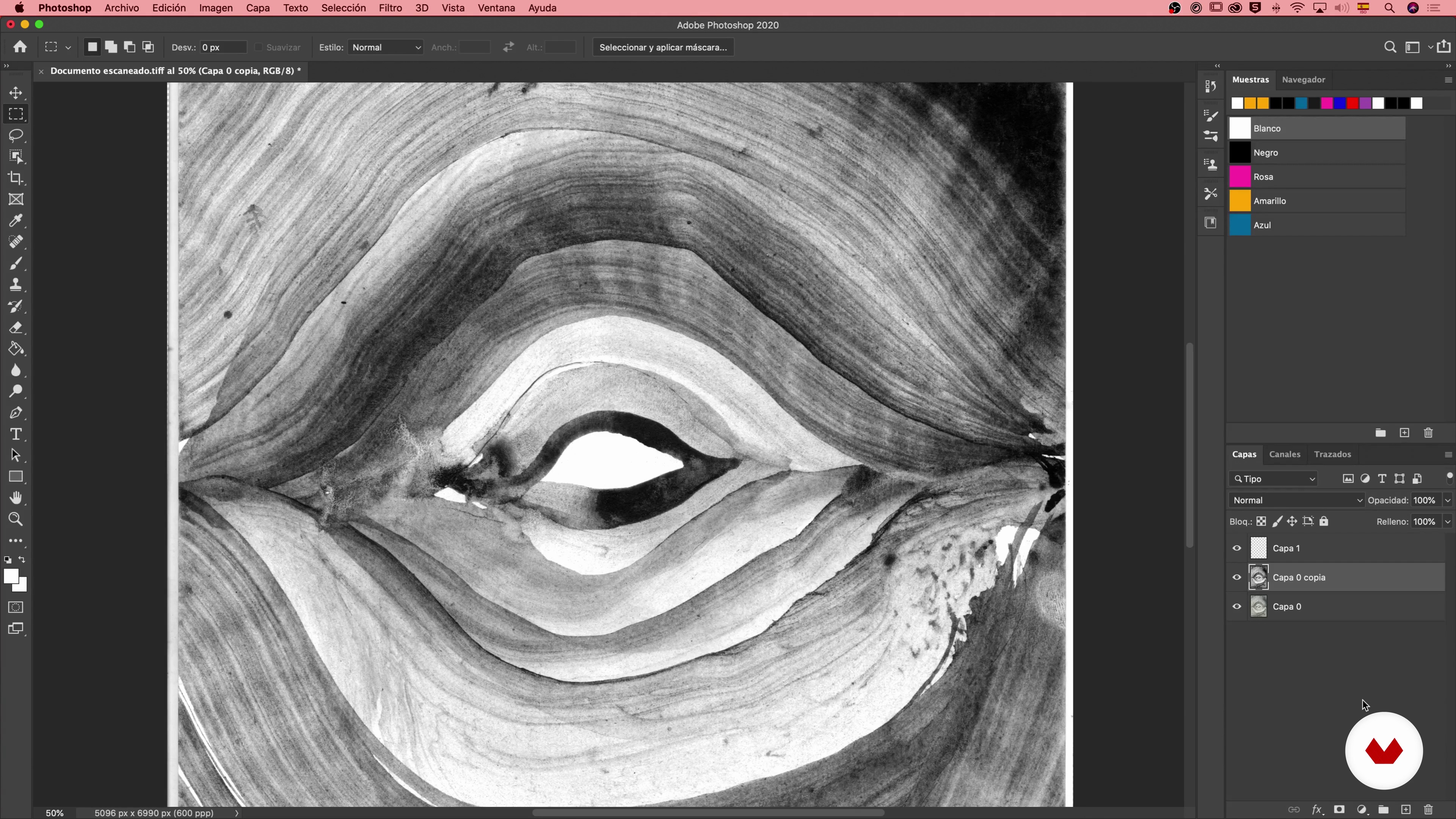Viewport: 1456px width, 819px height.
Task: Select the Hand tool
Action: coord(16,498)
